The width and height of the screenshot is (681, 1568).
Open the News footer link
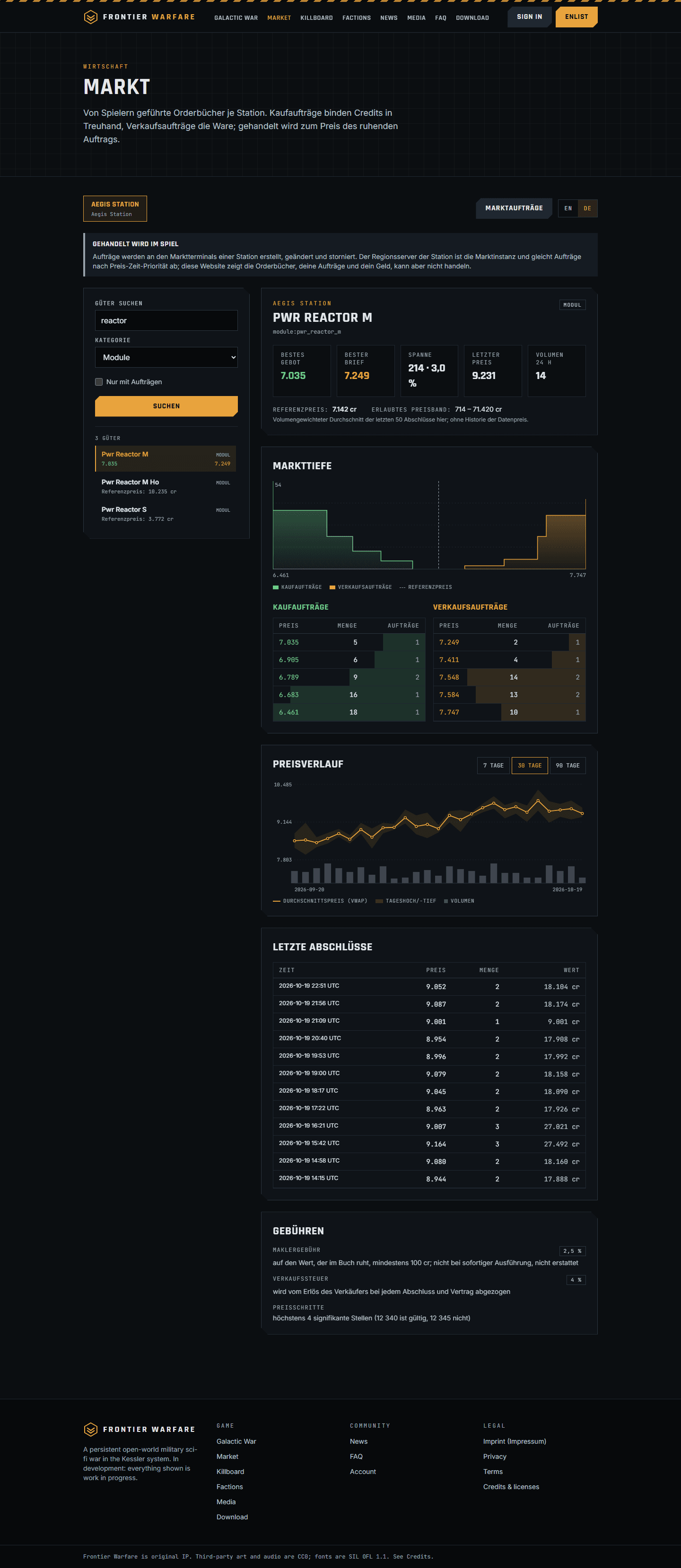point(359,1441)
